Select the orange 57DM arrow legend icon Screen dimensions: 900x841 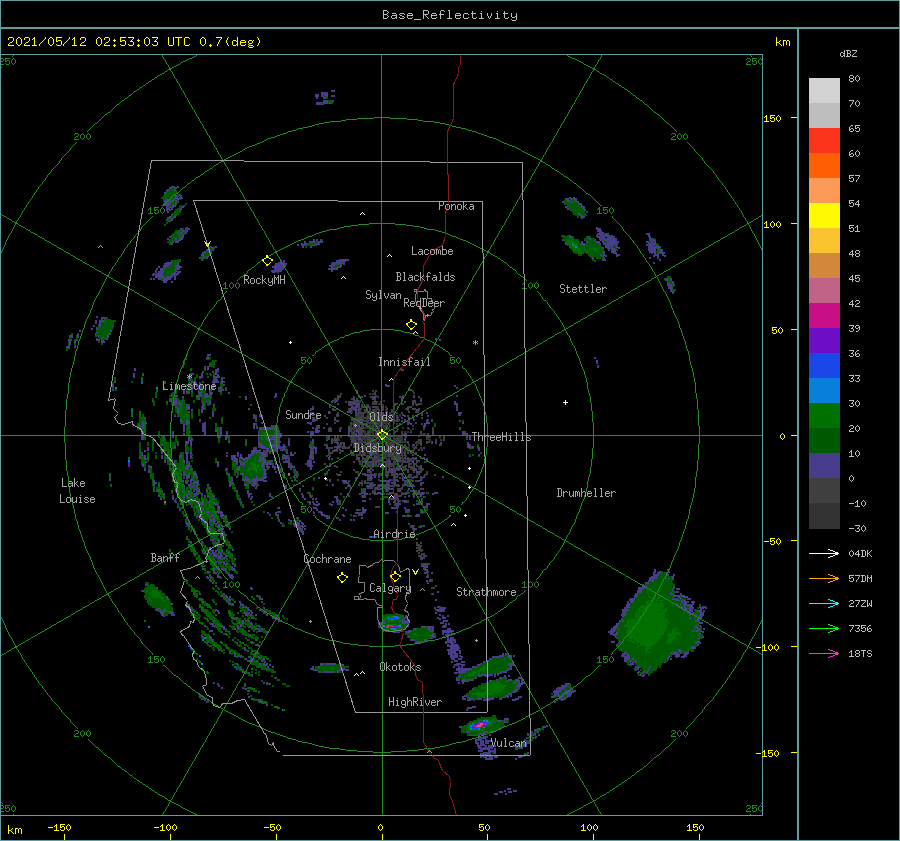pos(824,579)
